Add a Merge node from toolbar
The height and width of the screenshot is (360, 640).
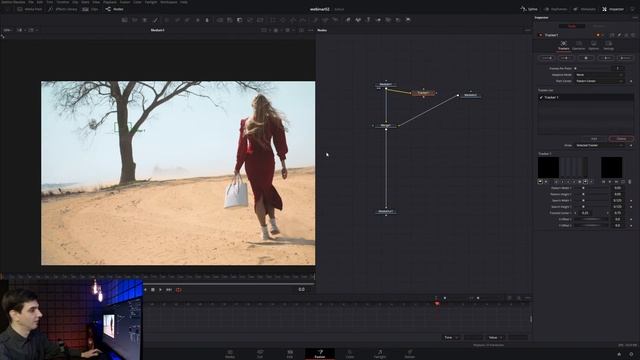click(x=220, y=20)
